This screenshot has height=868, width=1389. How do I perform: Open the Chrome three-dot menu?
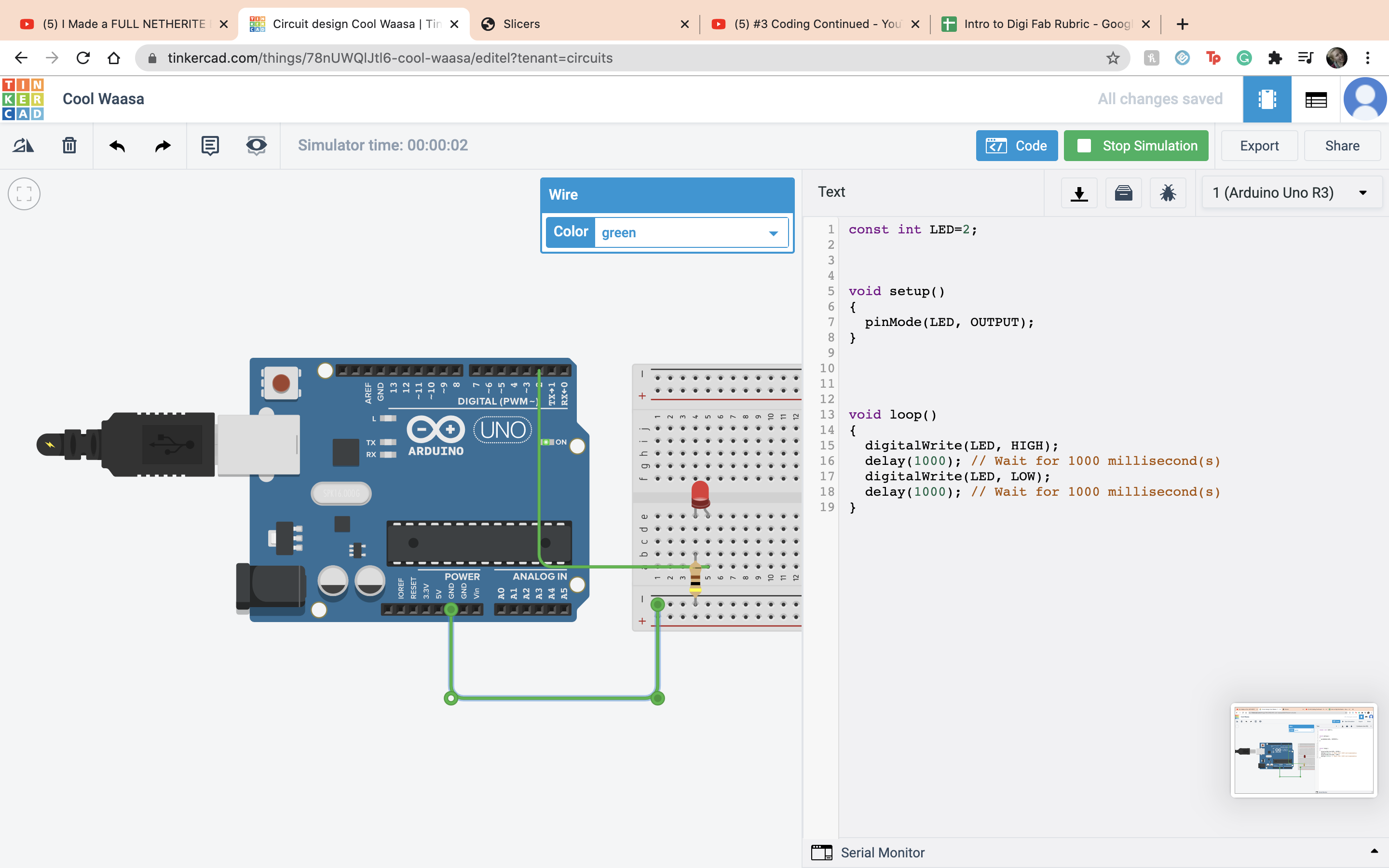(x=1368, y=58)
